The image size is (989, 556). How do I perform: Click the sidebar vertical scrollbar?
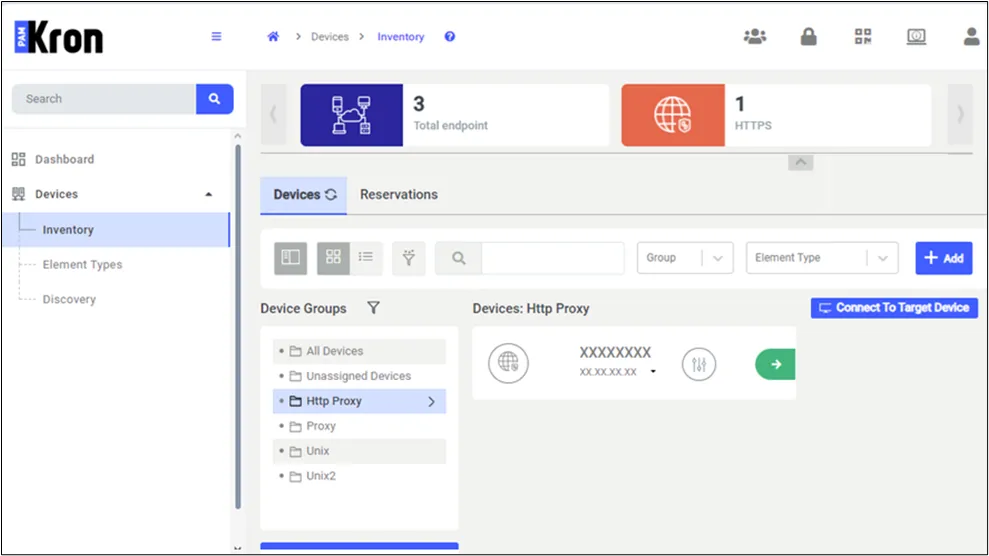click(238, 327)
